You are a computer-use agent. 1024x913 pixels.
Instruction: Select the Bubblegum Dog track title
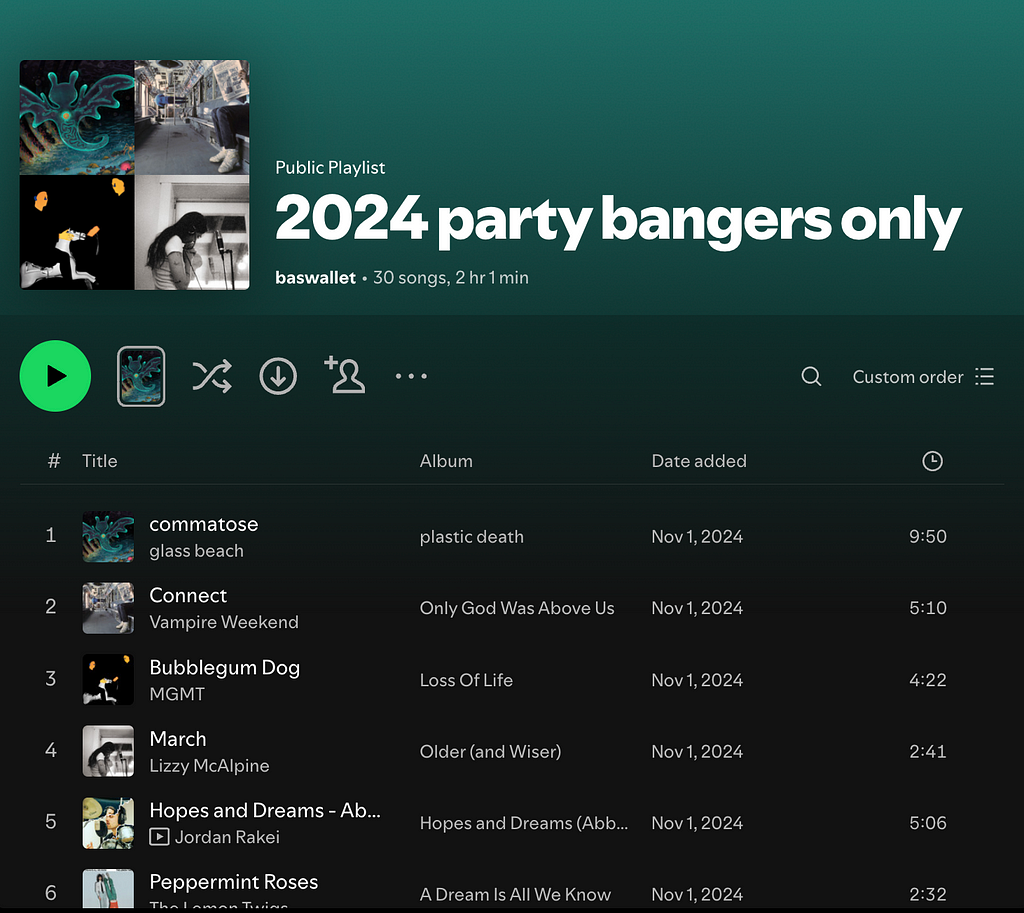[225, 667]
